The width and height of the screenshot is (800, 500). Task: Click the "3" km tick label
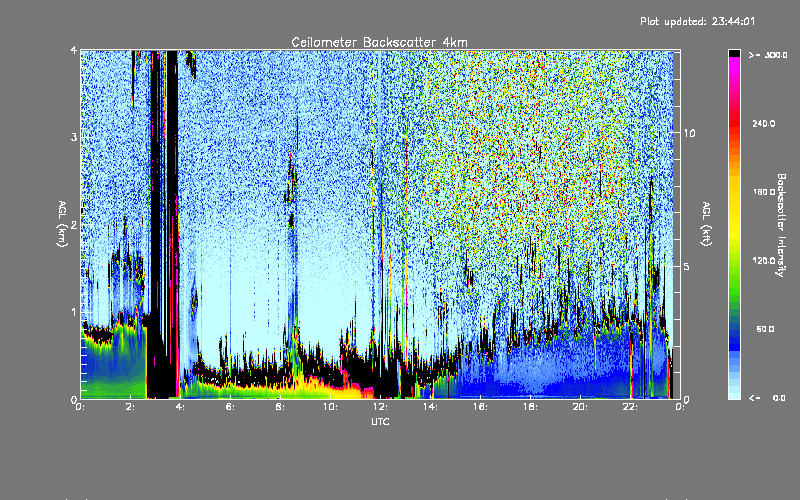[74, 137]
